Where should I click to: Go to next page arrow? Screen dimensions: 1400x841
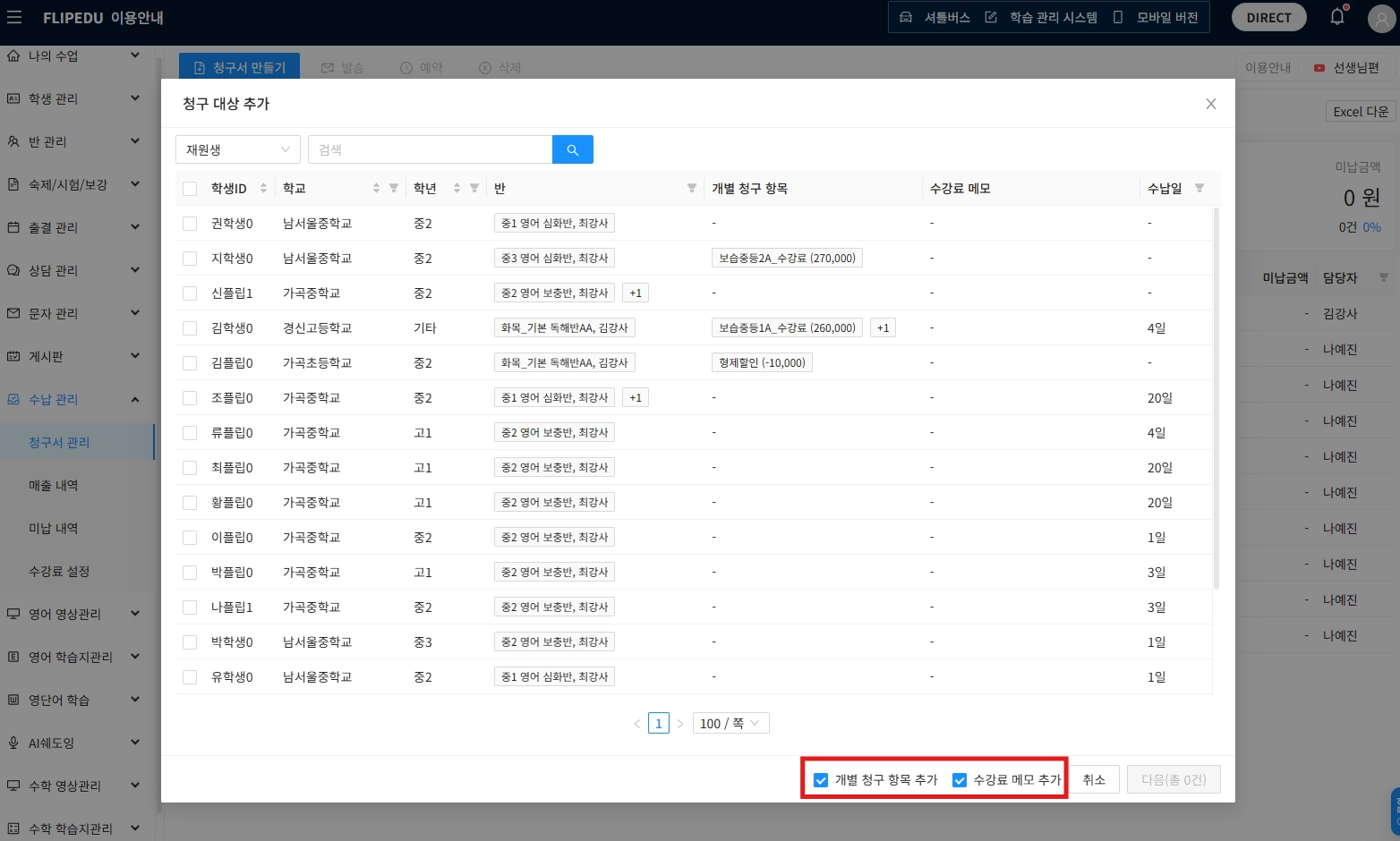coord(680,724)
